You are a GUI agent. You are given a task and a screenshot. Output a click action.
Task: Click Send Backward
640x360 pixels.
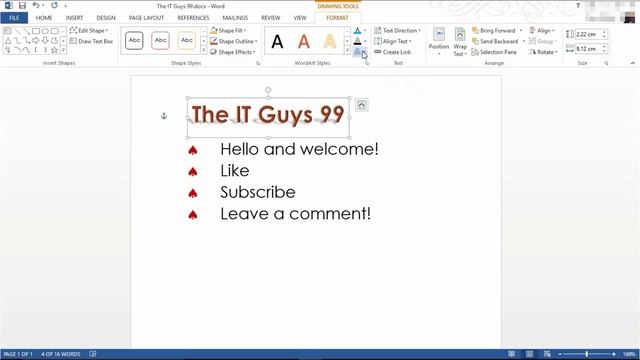tap(495, 41)
